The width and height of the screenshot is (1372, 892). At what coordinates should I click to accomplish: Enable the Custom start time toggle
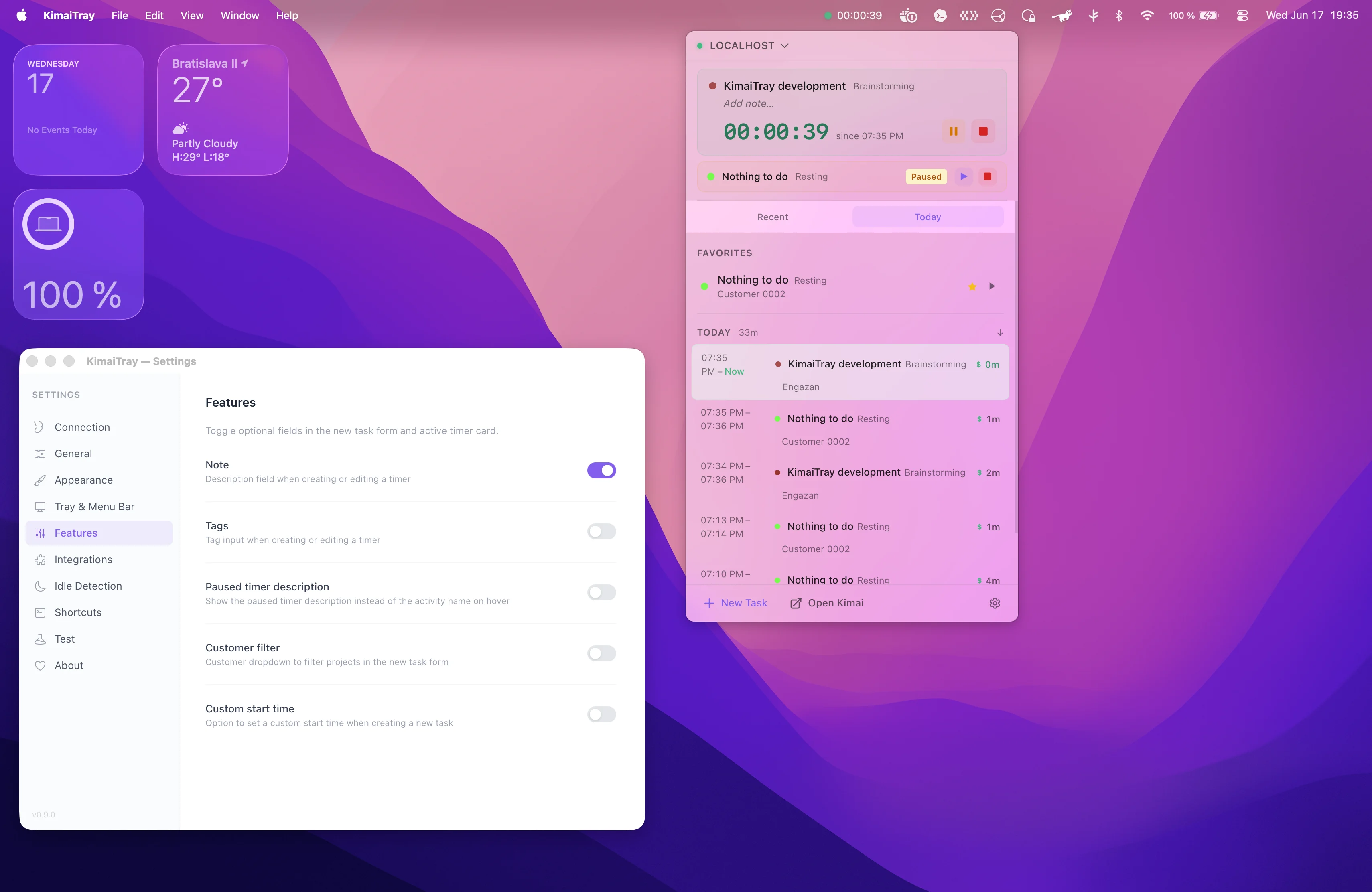(x=601, y=714)
